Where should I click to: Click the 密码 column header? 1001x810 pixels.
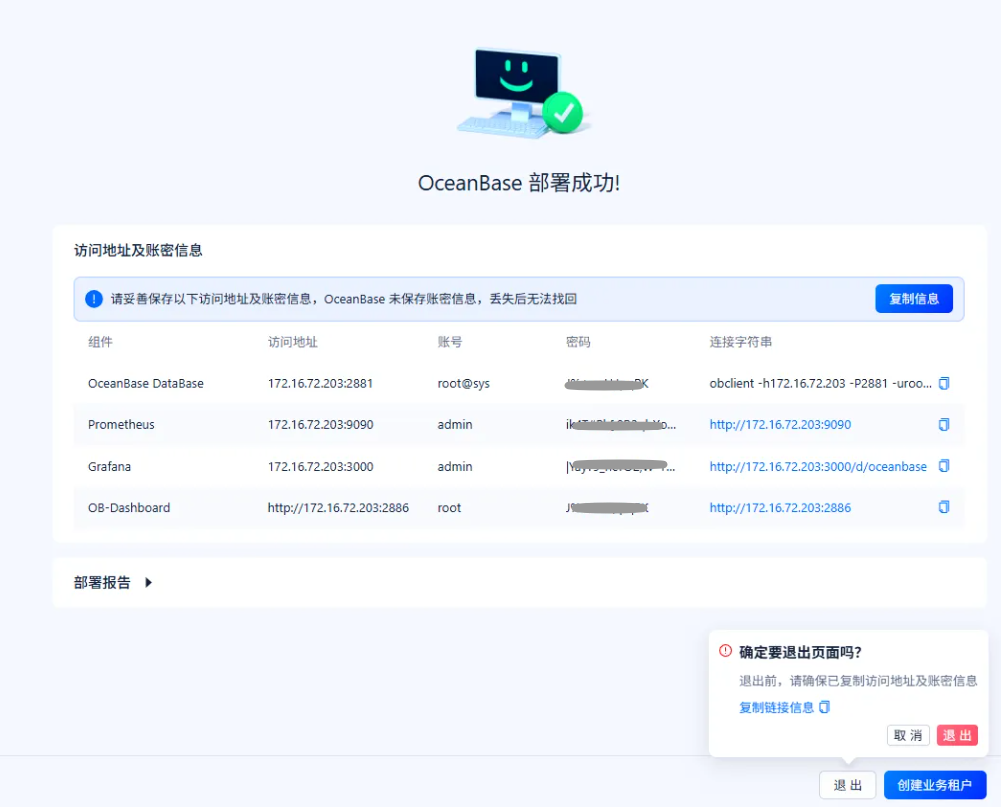pos(578,342)
